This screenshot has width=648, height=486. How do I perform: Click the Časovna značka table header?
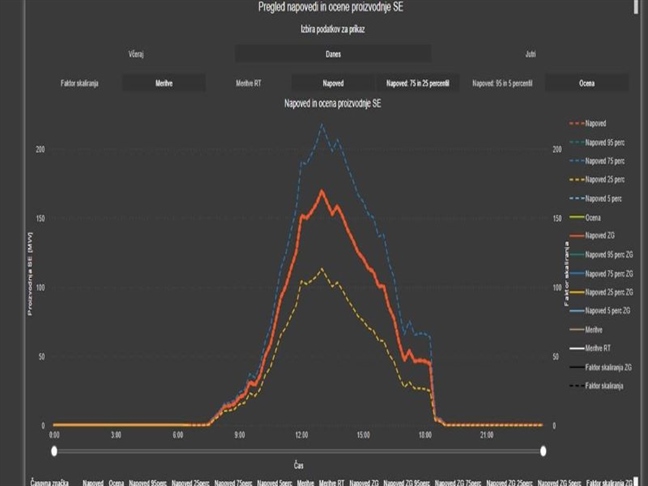(x=50, y=482)
